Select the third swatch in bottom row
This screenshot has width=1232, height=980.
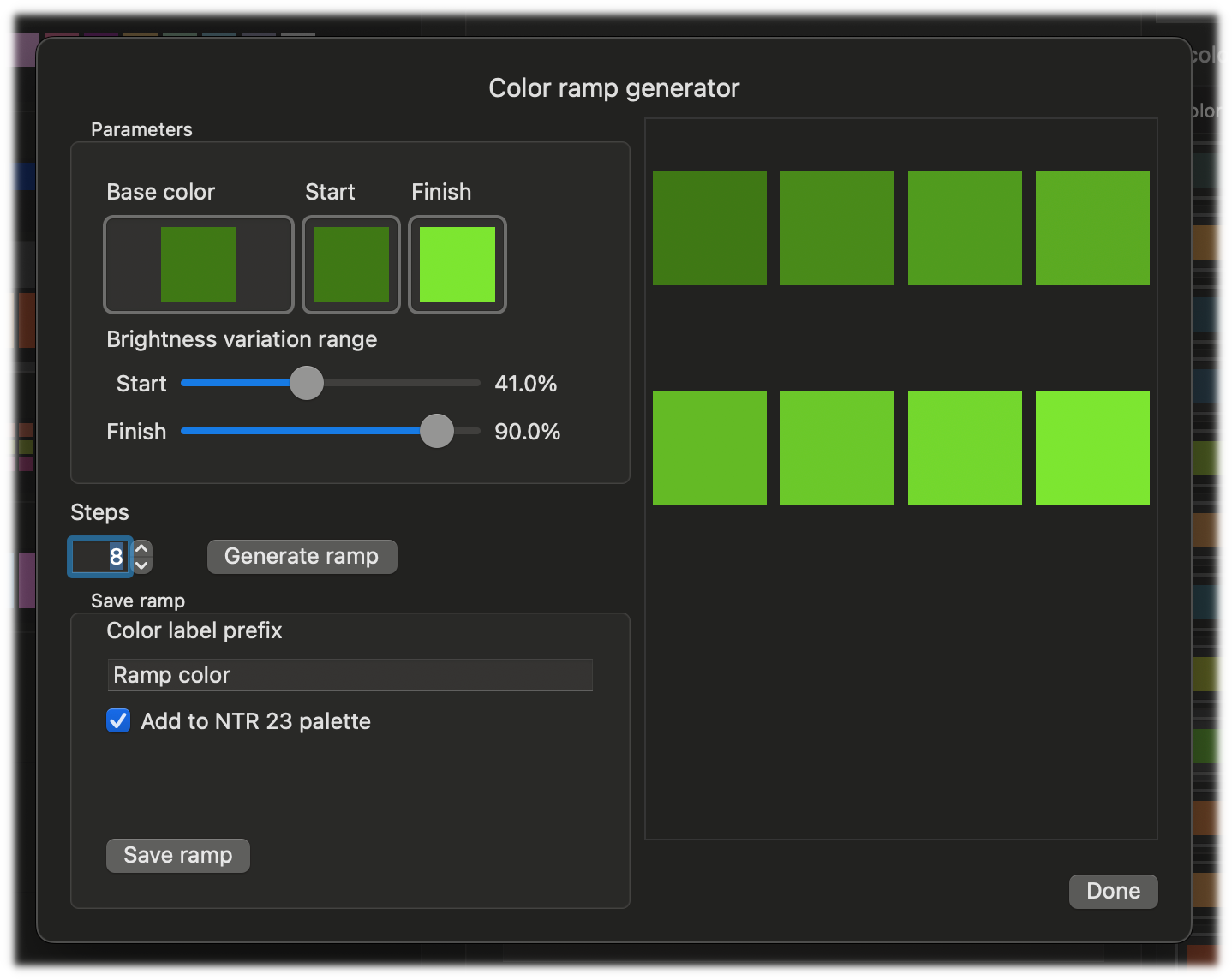click(x=965, y=447)
